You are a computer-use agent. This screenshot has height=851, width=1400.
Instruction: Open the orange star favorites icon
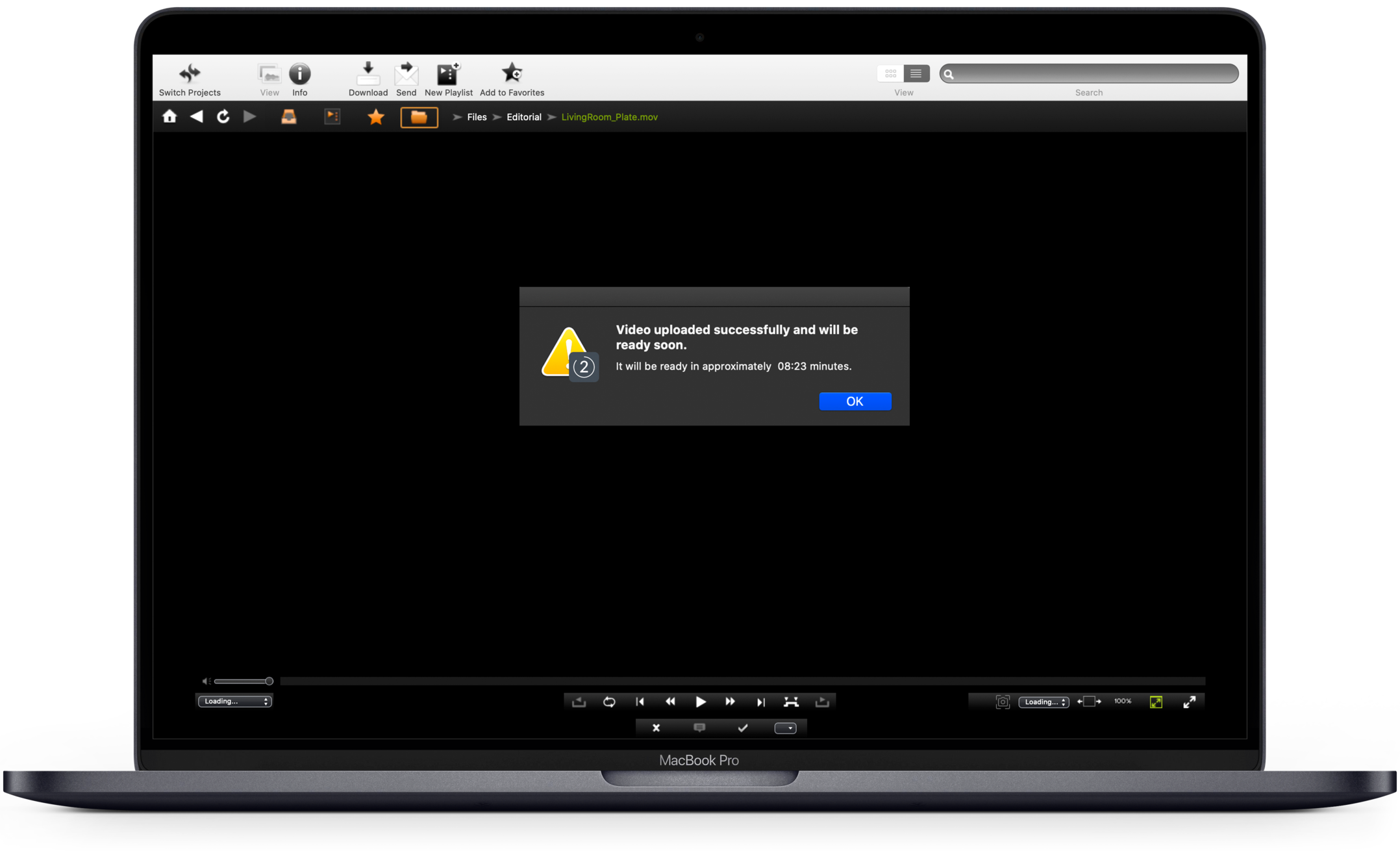pyautogui.click(x=376, y=117)
